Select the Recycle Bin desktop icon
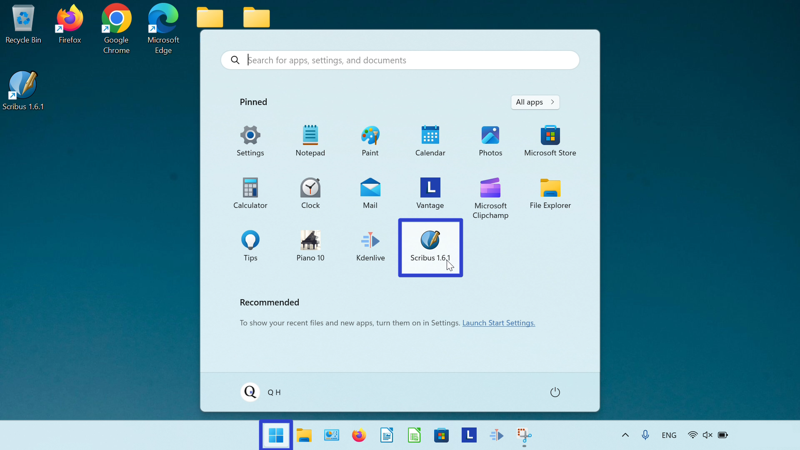 [x=23, y=24]
